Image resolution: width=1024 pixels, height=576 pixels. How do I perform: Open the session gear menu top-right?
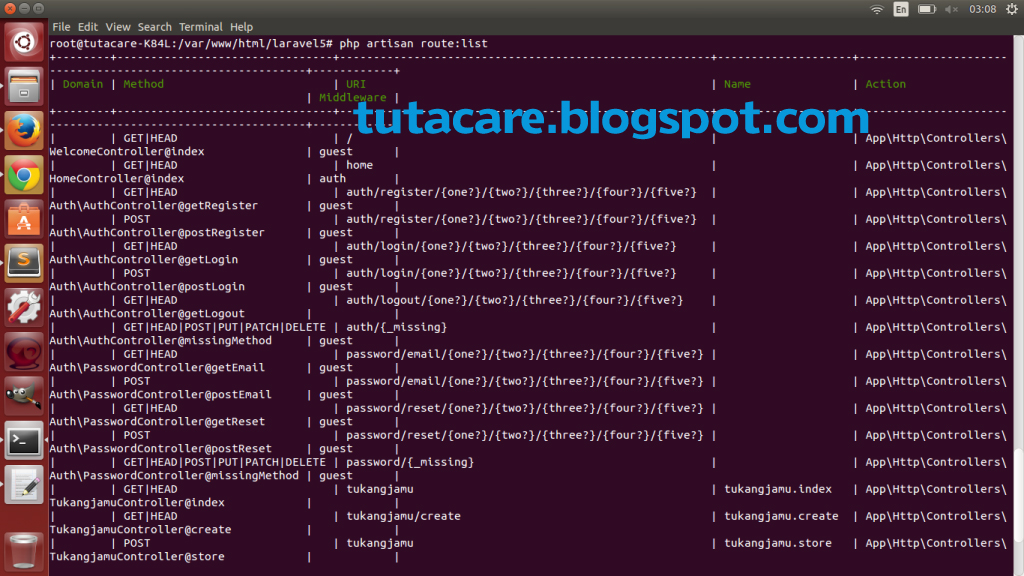tap(1012, 8)
